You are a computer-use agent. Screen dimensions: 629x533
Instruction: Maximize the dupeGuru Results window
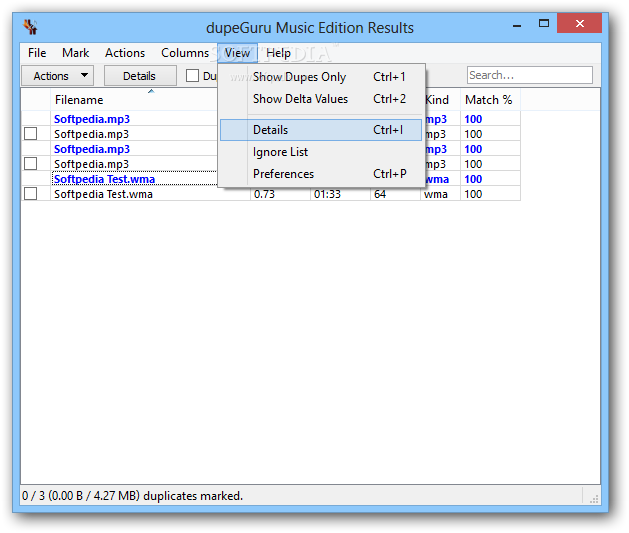point(544,24)
